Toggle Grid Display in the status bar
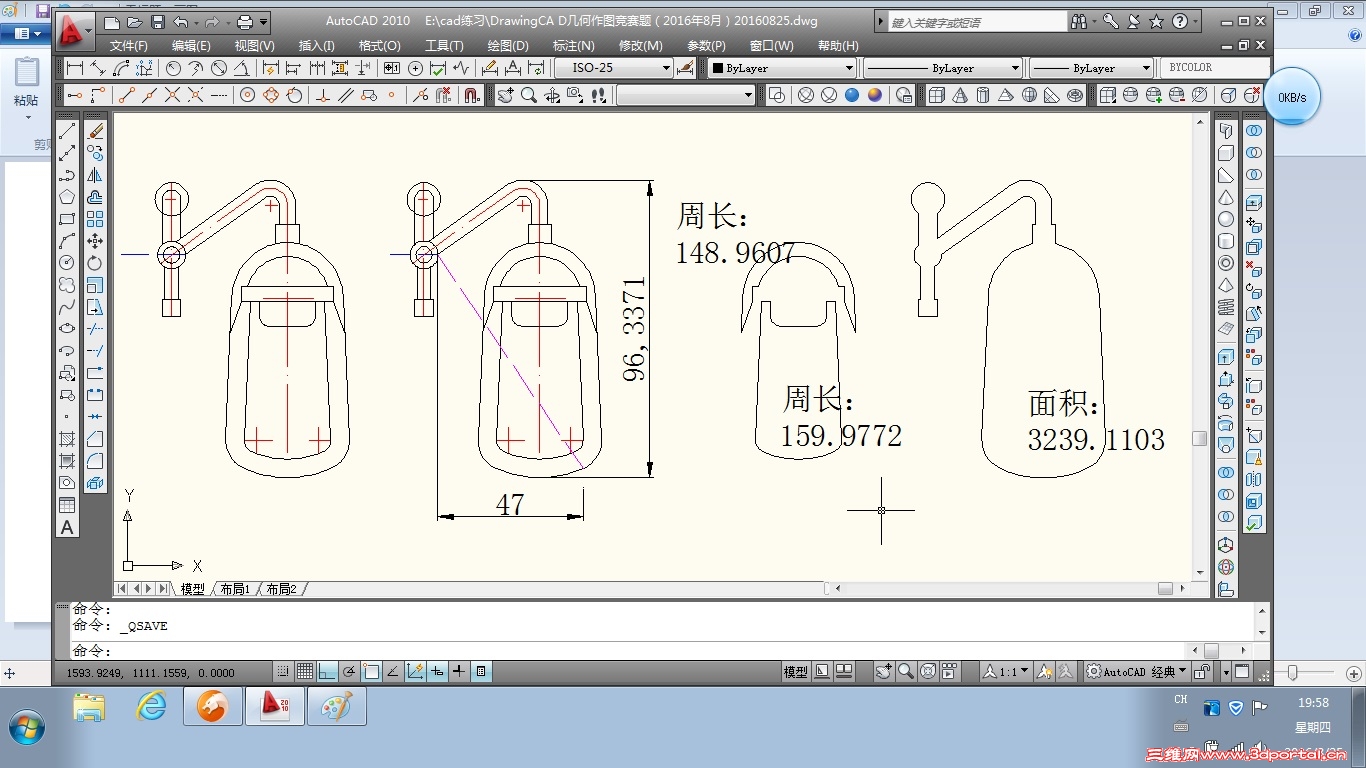Viewport: 1366px width, 768px height. coord(305,672)
